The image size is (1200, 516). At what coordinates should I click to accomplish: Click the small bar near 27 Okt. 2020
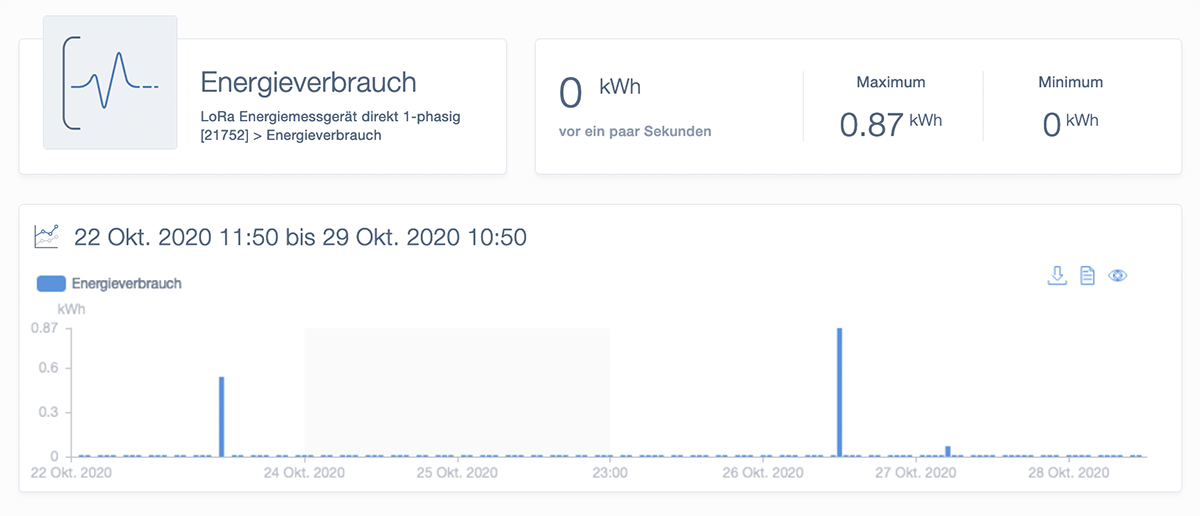948,451
